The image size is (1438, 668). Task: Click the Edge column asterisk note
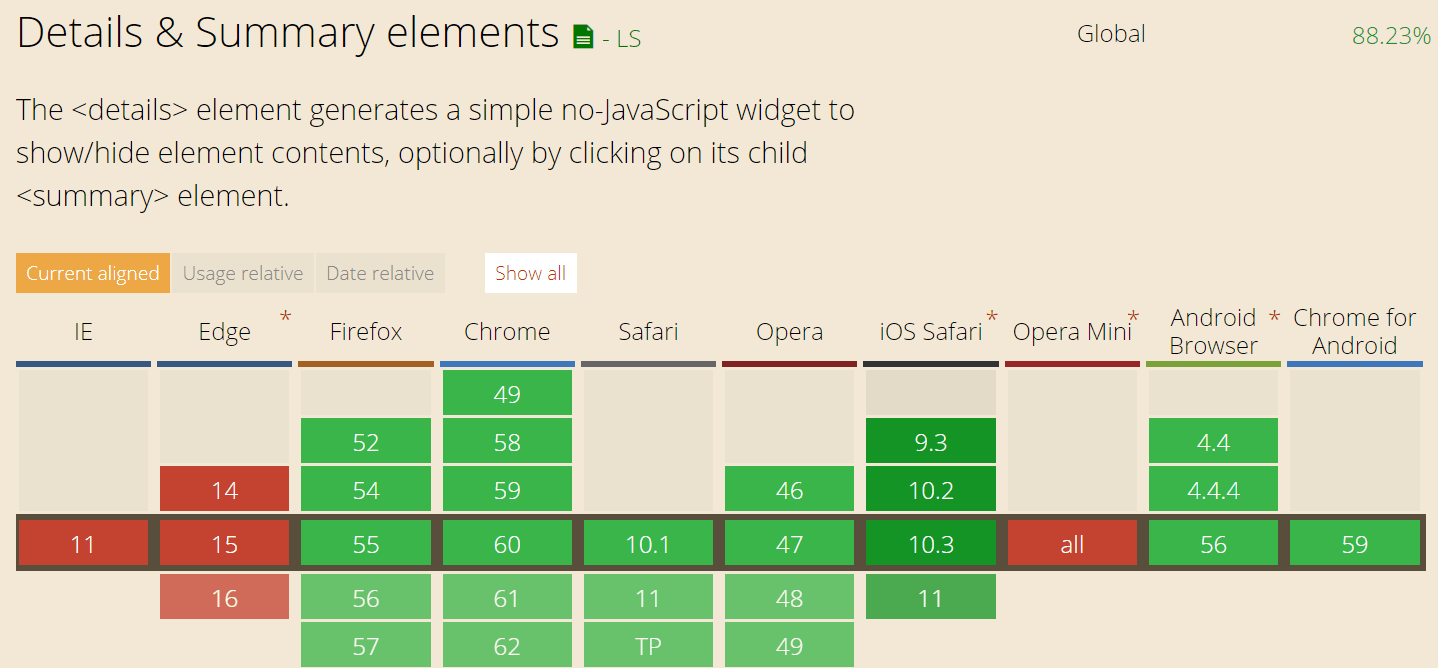[x=285, y=317]
